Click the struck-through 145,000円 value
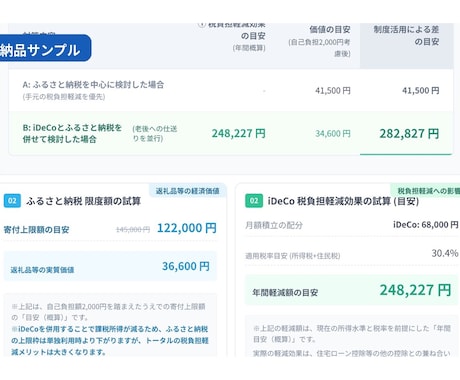 [133, 230]
